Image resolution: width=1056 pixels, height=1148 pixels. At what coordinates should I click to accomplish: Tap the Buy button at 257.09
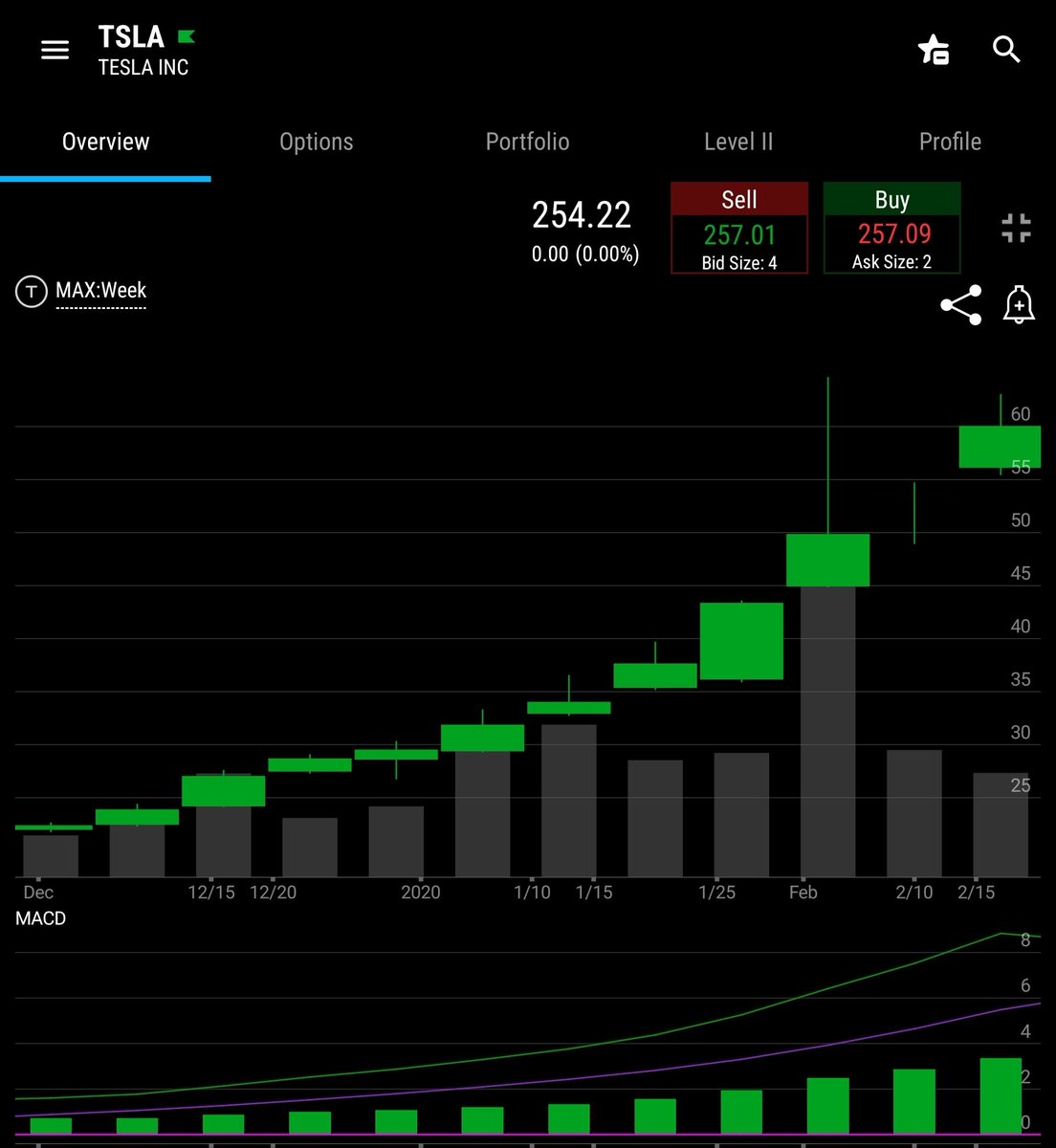[892, 229]
